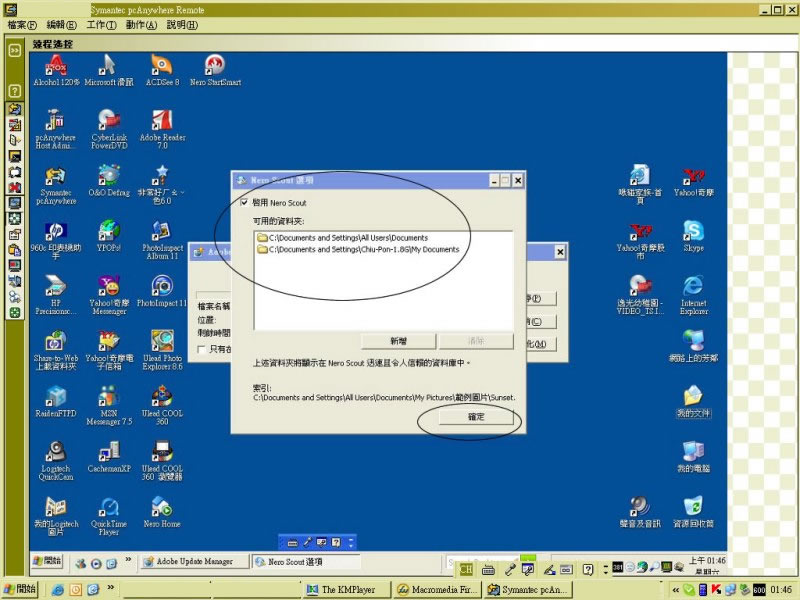Select the O&O Defrag desktop icon
Screen dimensions: 800x600
coord(109,181)
